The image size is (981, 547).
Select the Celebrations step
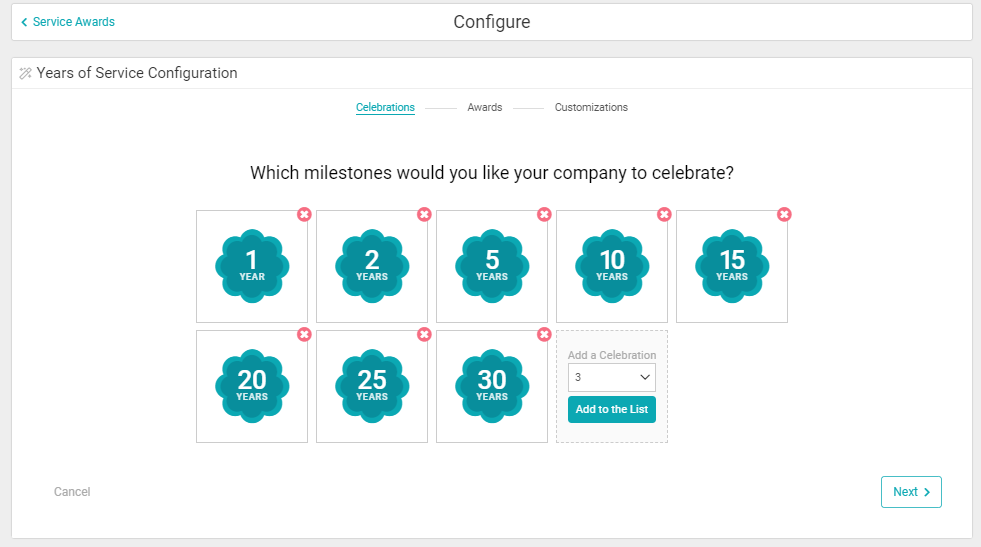point(385,107)
